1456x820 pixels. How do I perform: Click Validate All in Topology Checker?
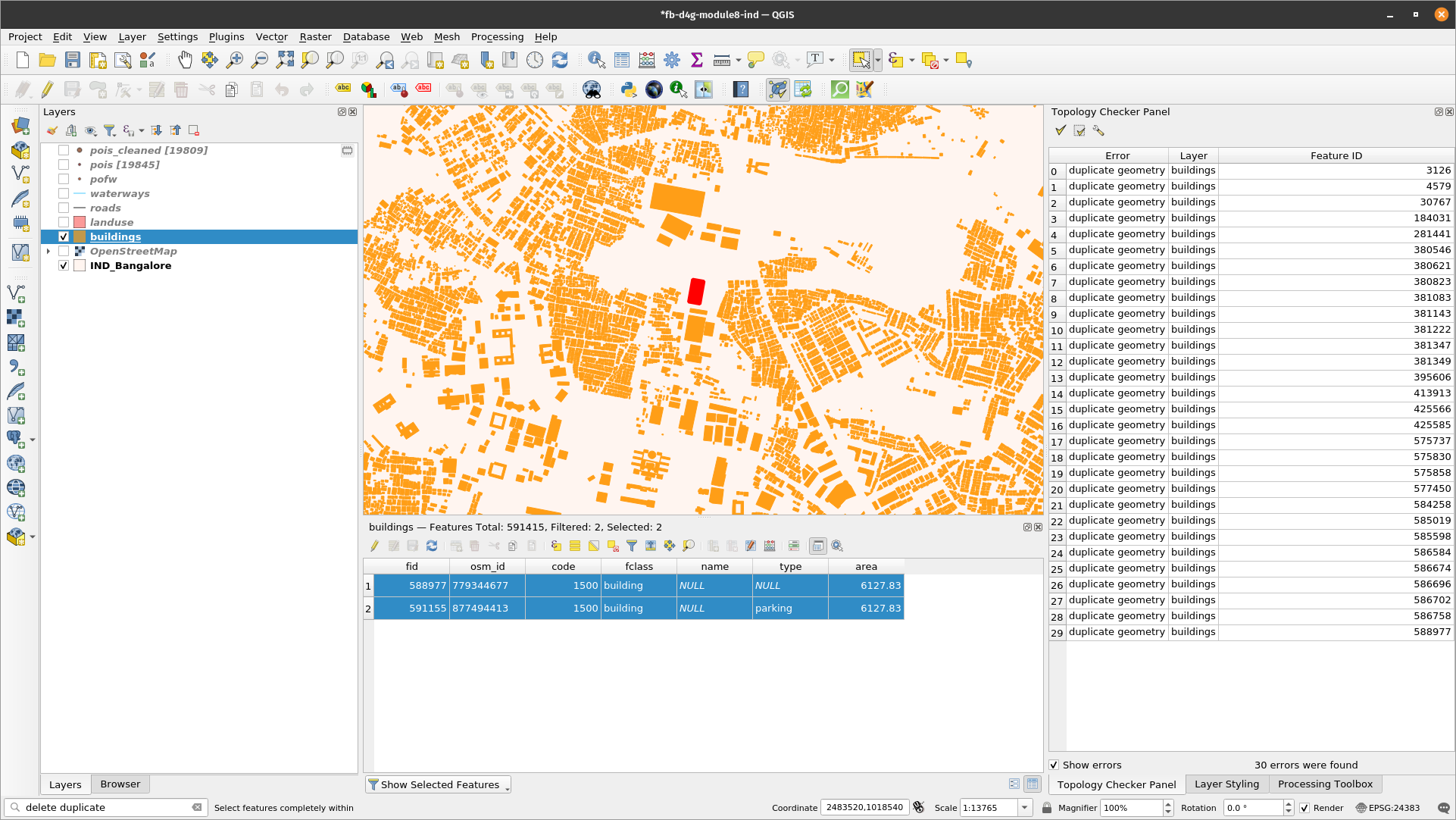pyautogui.click(x=1061, y=130)
